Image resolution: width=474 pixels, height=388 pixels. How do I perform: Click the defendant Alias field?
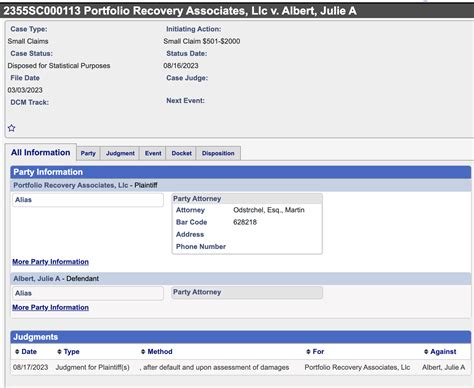tap(88, 293)
